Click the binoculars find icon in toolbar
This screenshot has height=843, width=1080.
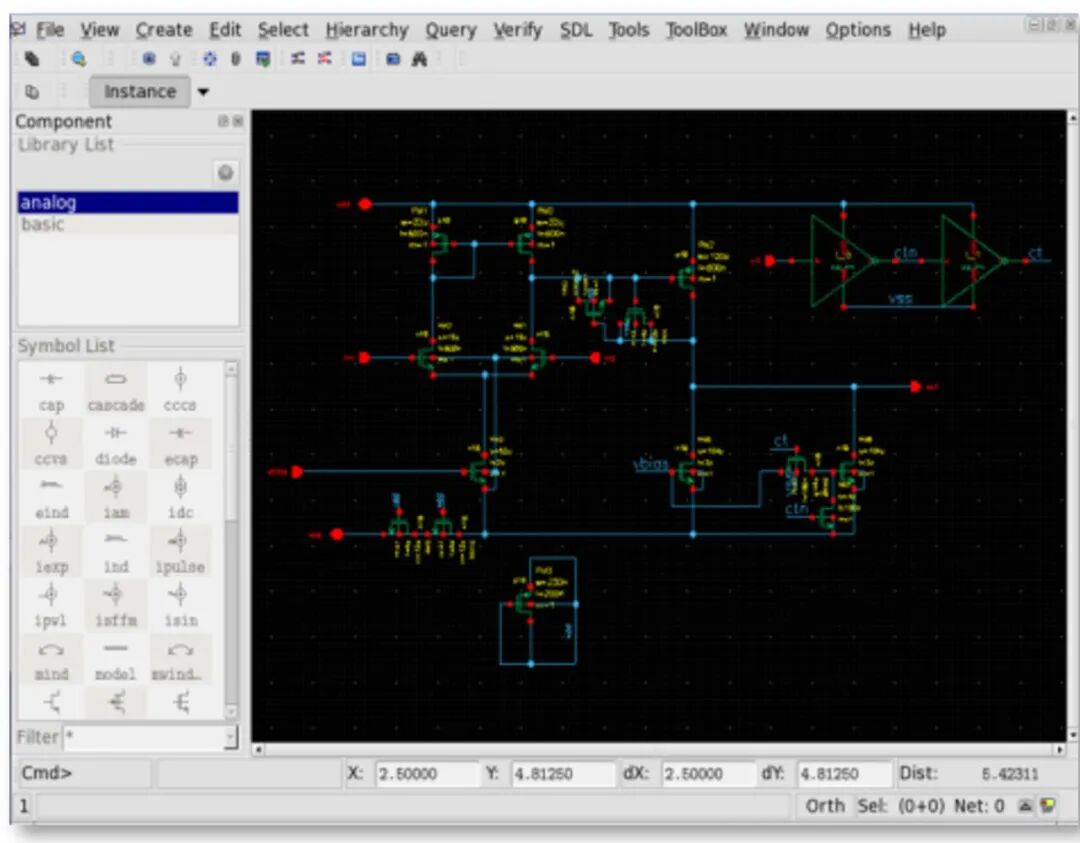[x=420, y=59]
